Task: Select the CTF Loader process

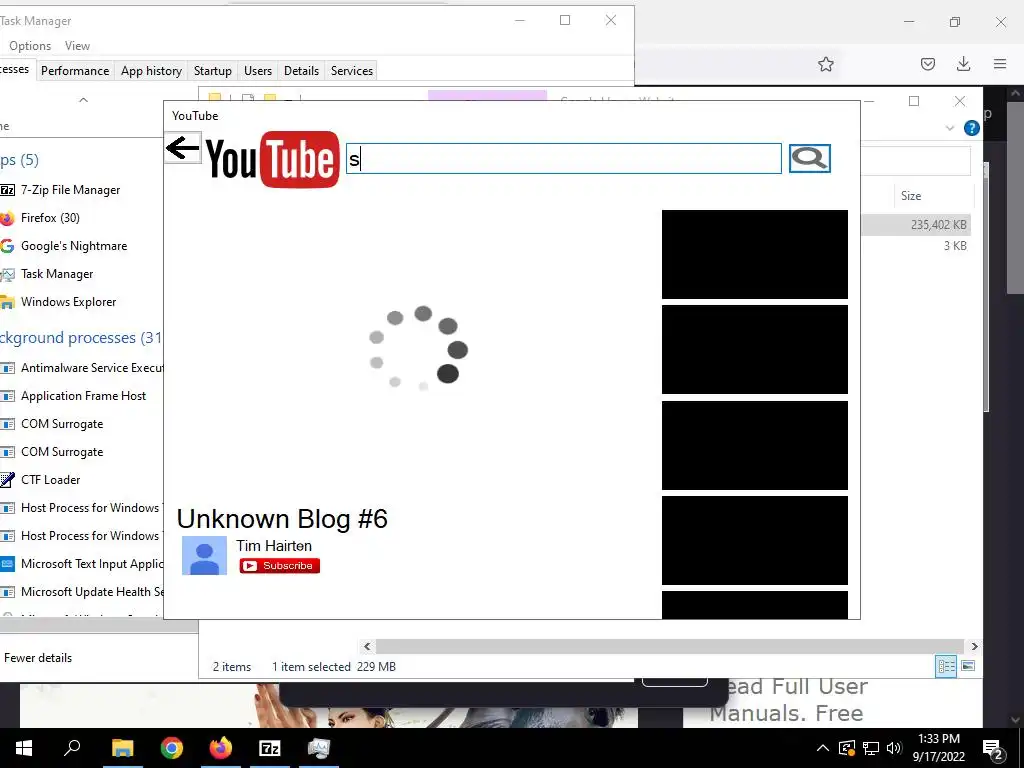Action: pyautogui.click(x=82, y=480)
